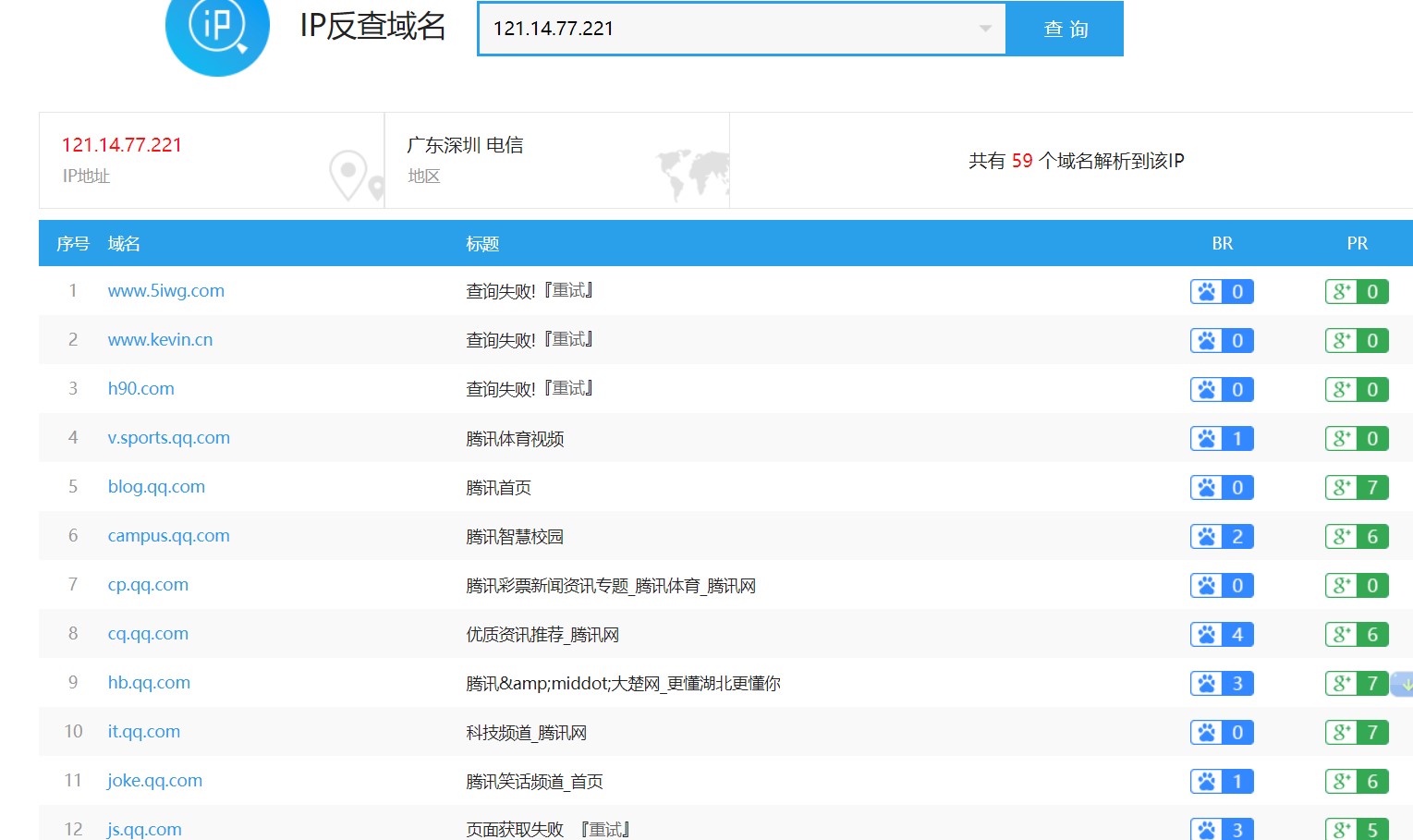This screenshot has width=1413, height=840.
Task: Click the 重试 retry link for js.qq.com
Action: tap(605, 830)
